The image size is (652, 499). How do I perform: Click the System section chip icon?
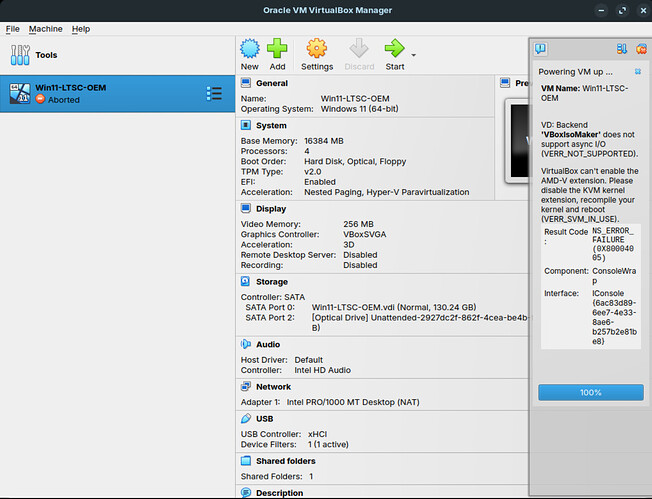pos(246,125)
